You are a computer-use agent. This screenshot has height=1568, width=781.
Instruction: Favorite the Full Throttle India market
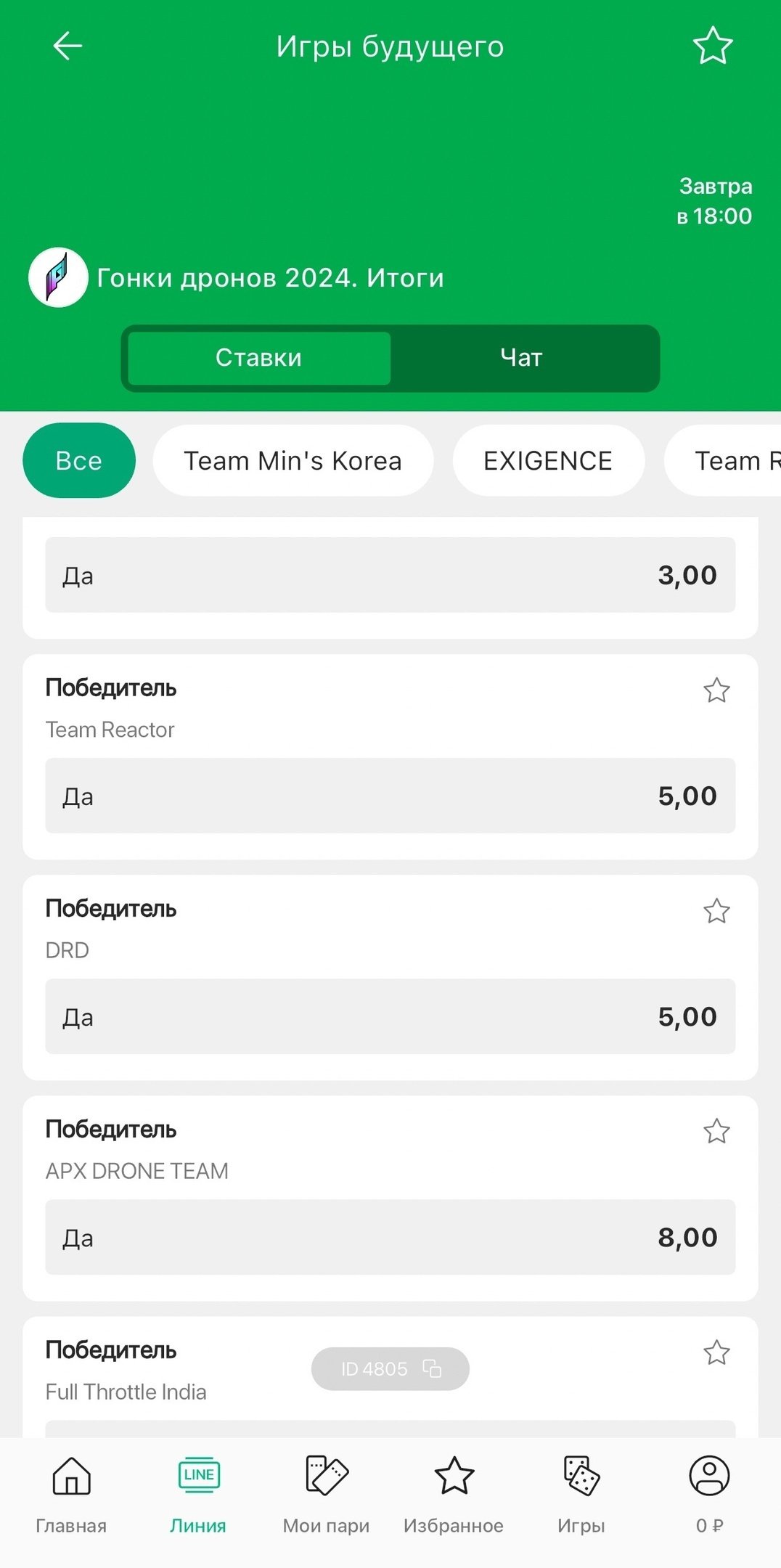(x=716, y=1352)
